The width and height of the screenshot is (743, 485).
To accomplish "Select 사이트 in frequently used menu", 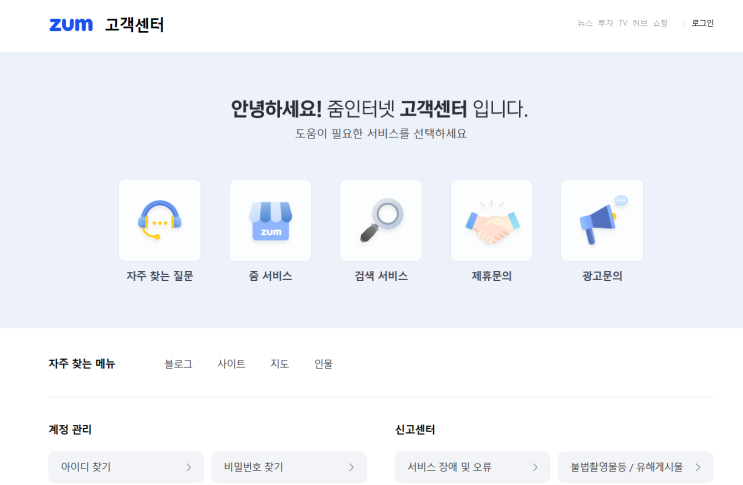I will [231, 364].
